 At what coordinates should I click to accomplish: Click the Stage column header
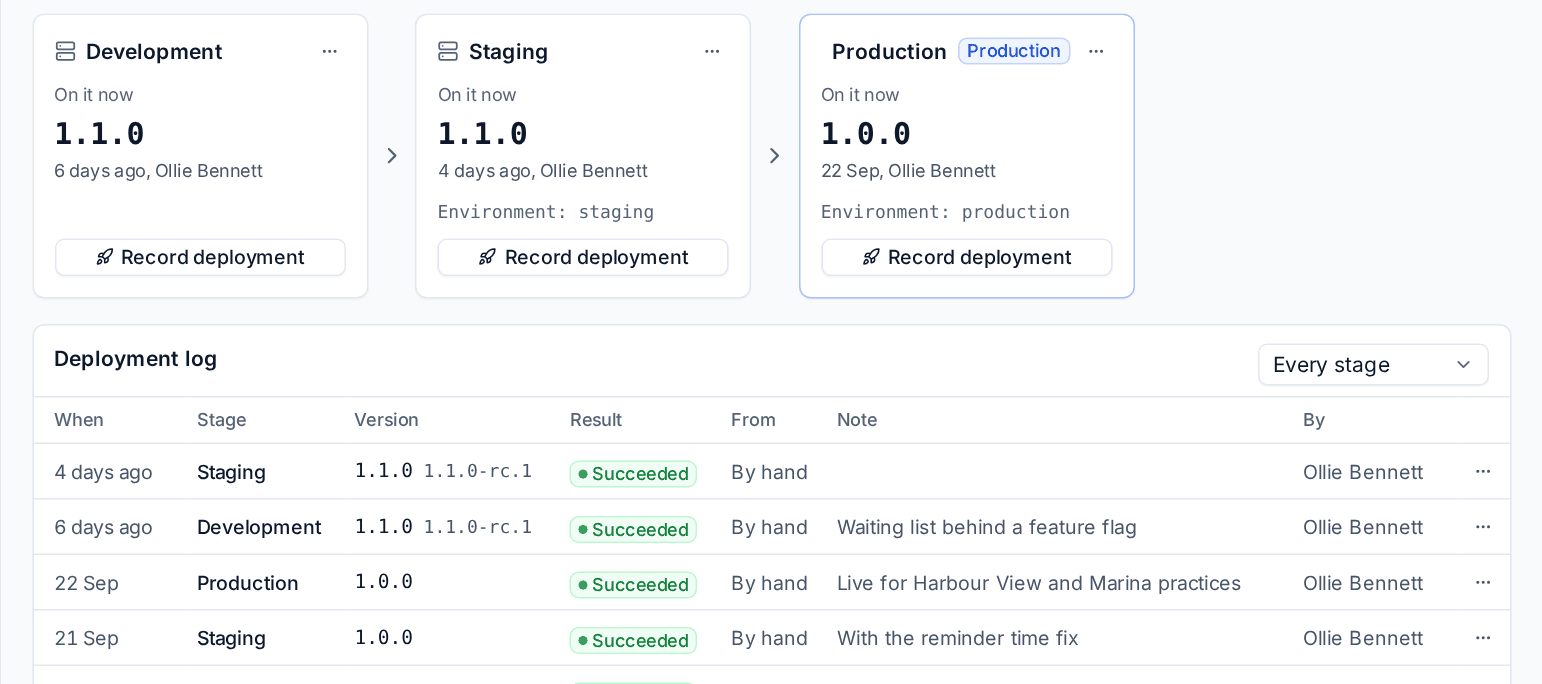click(x=222, y=420)
